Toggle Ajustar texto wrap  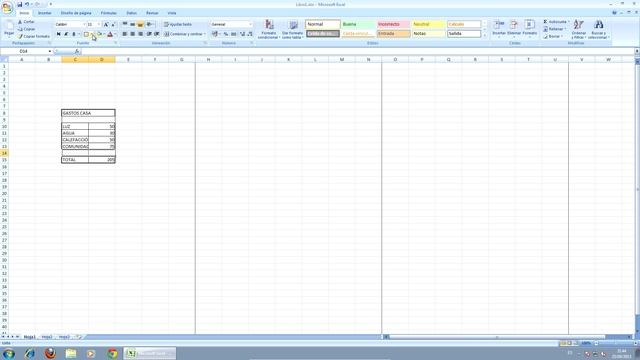(178, 24)
